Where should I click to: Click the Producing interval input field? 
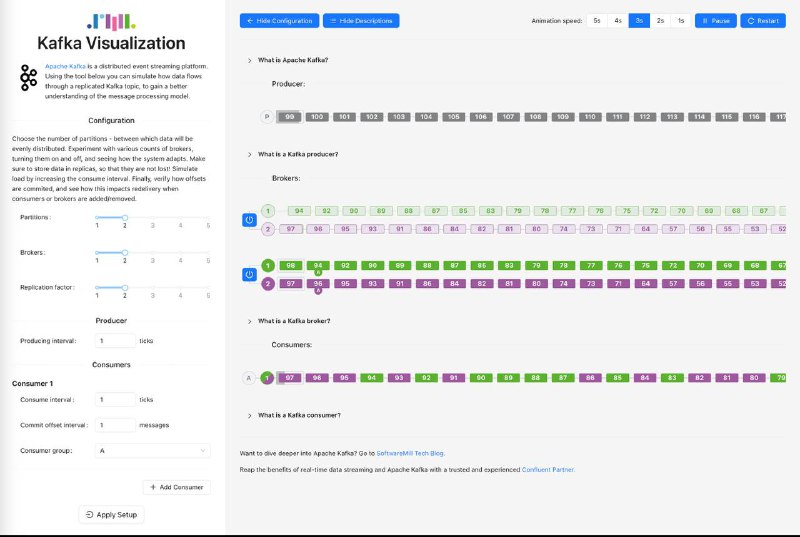coord(115,341)
